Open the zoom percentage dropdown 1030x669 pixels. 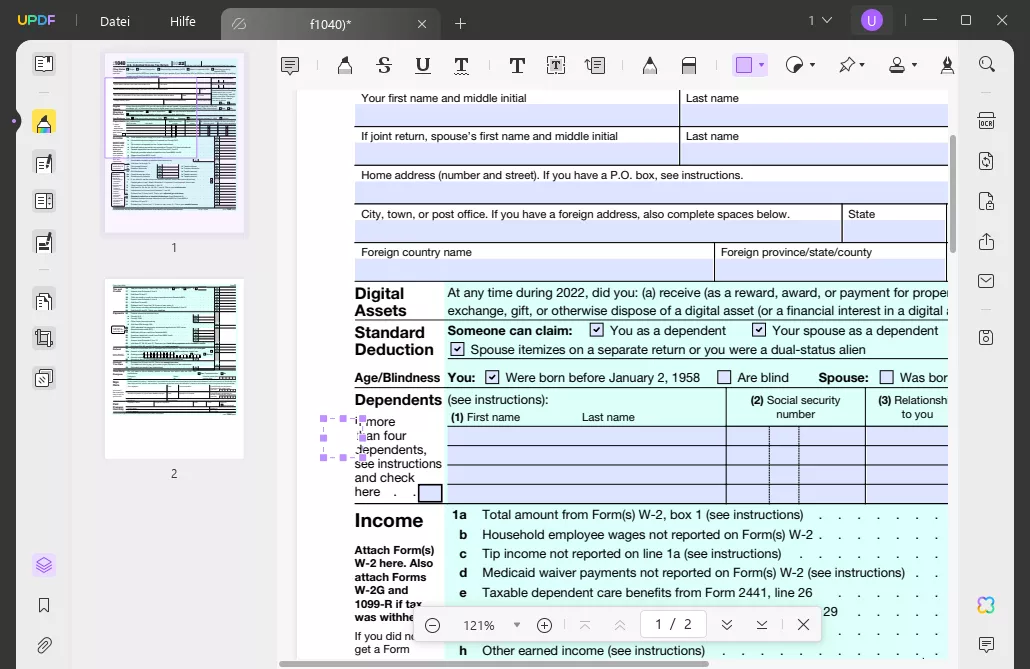[517, 625]
